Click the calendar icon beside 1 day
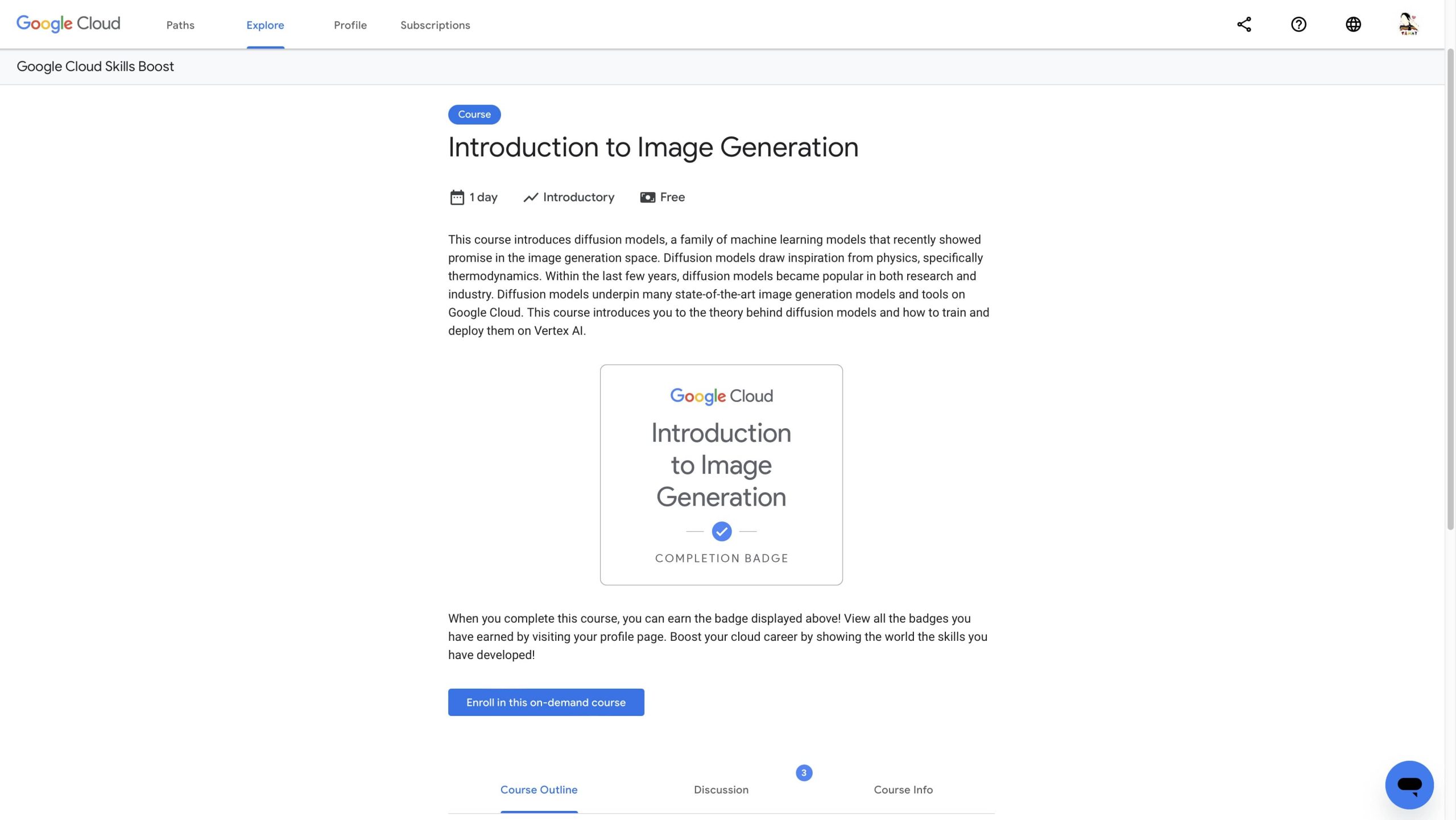The height and width of the screenshot is (820, 1456). coord(457,197)
